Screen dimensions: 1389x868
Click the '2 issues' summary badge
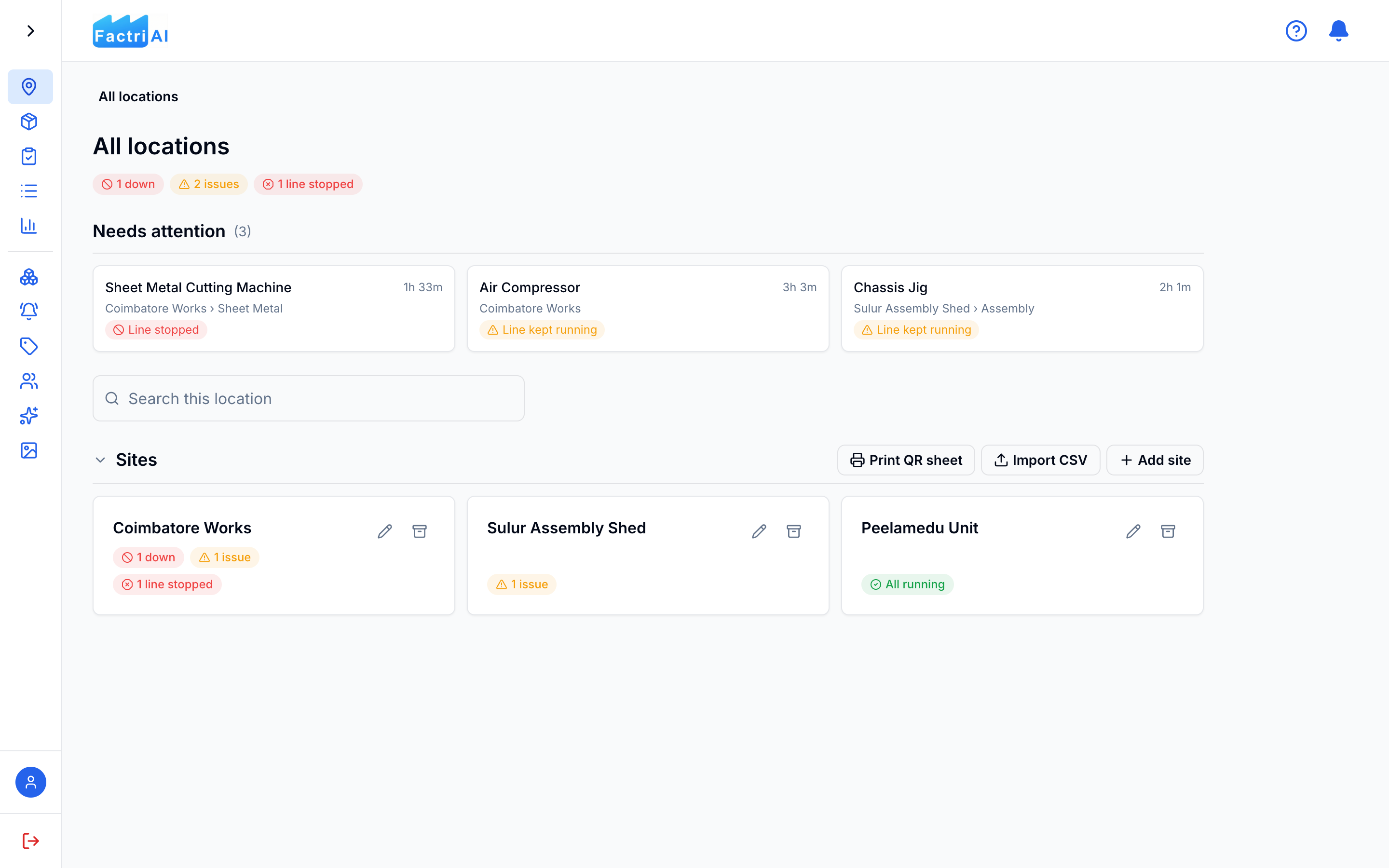(209, 184)
